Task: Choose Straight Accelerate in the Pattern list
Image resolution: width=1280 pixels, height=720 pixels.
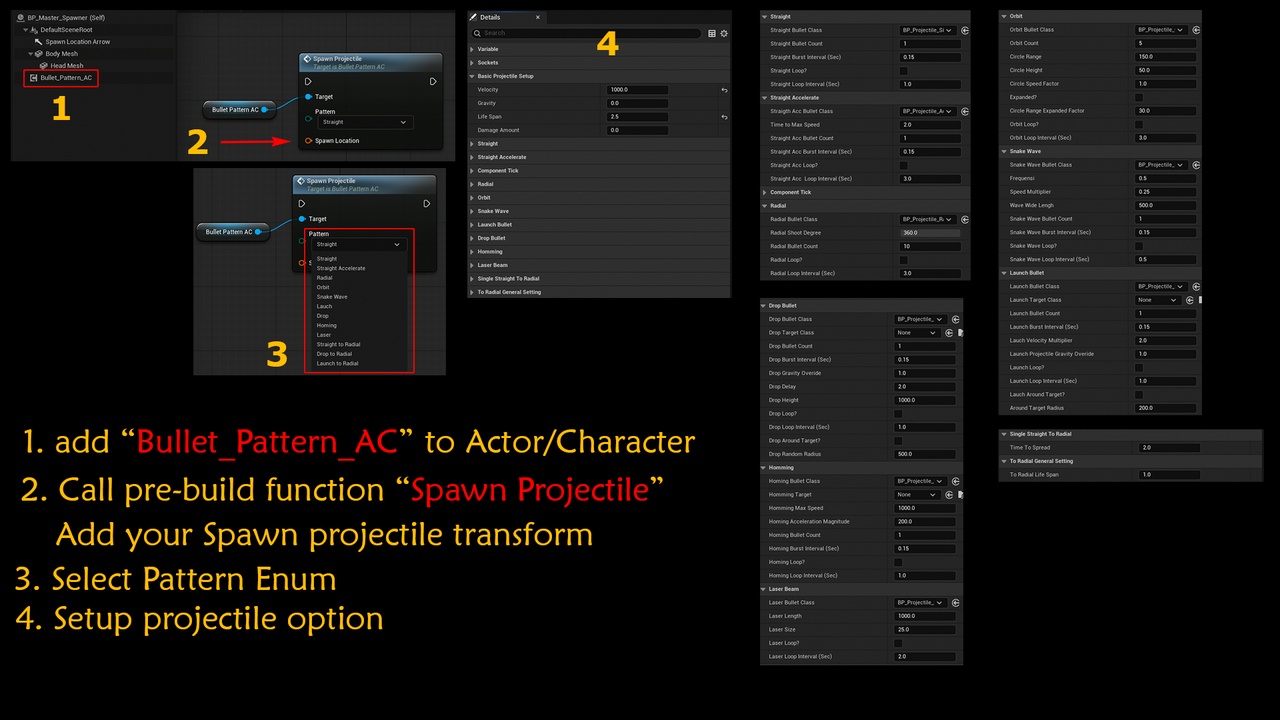Action: 341,268
